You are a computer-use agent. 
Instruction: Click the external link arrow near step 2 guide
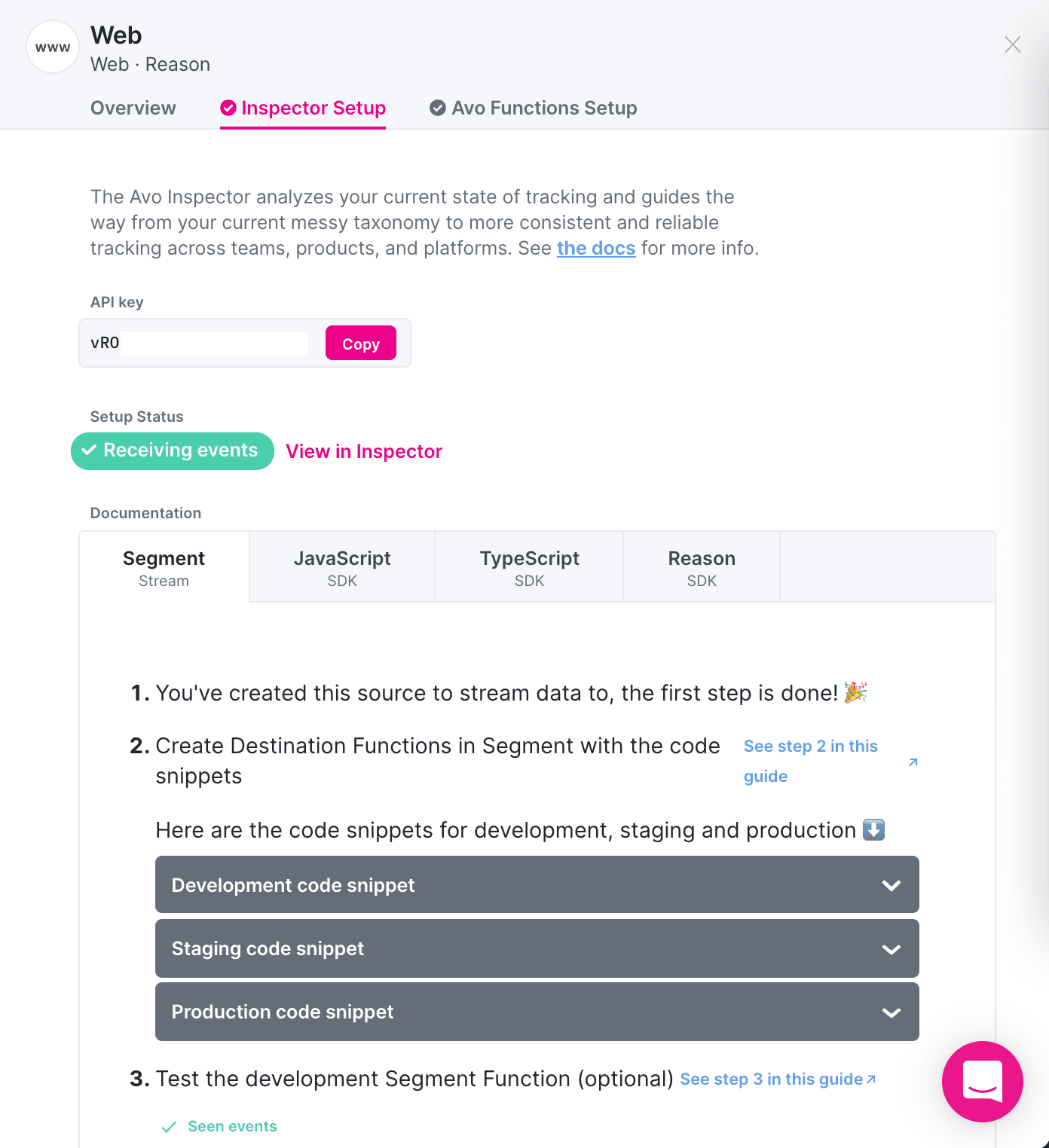pos(913,762)
